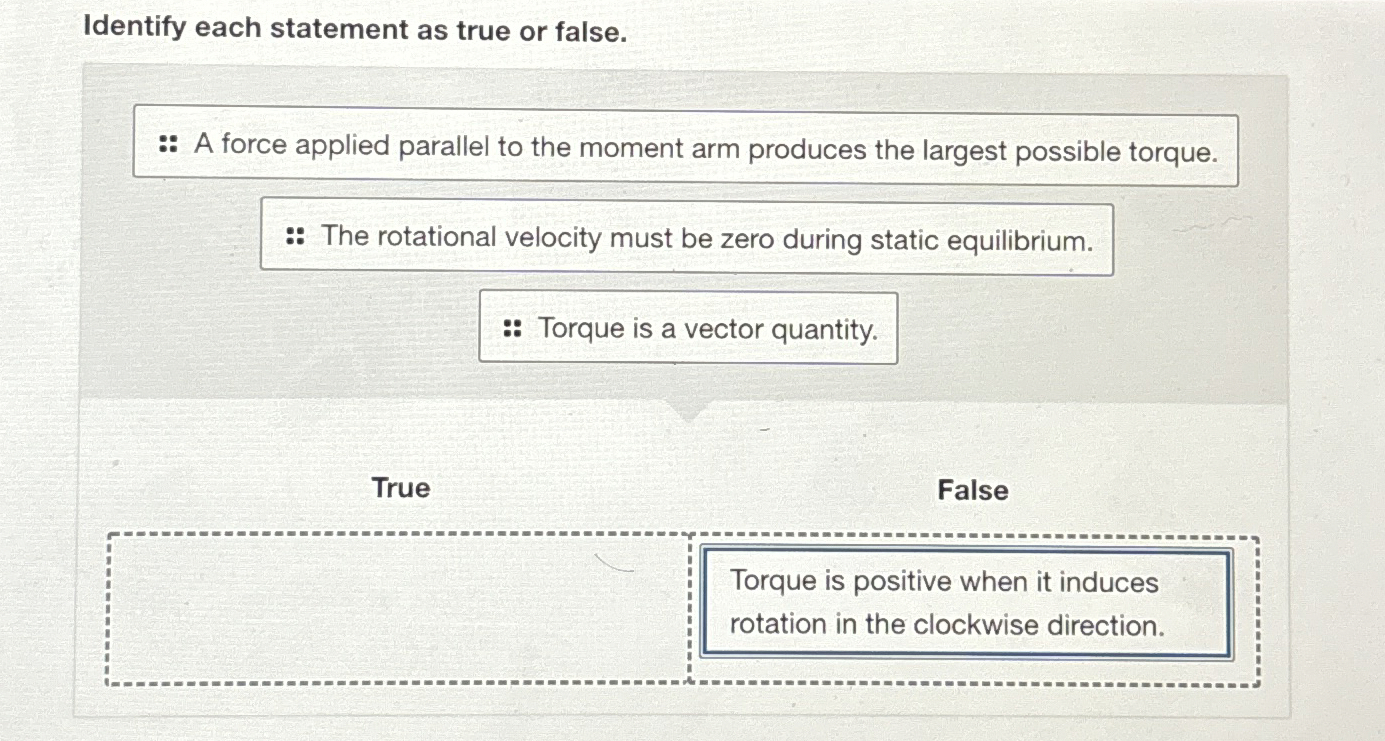Click the drag handle beside the rotational velocity statement

click(293, 237)
